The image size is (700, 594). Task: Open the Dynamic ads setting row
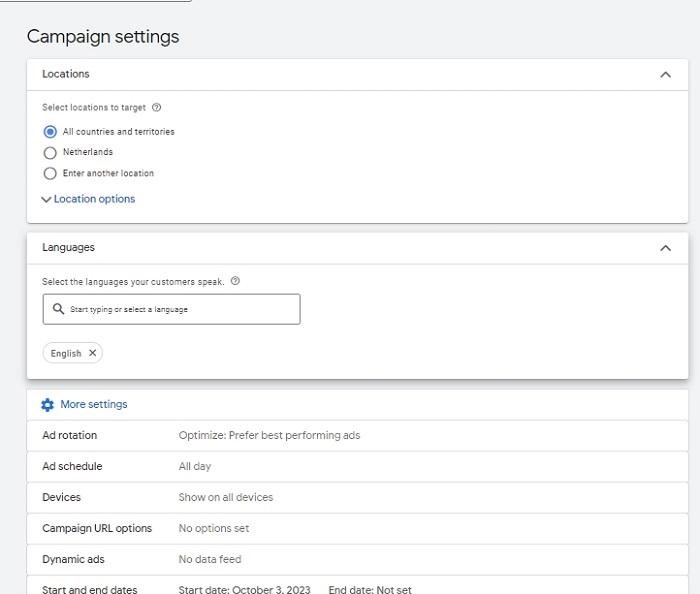tap(357, 560)
